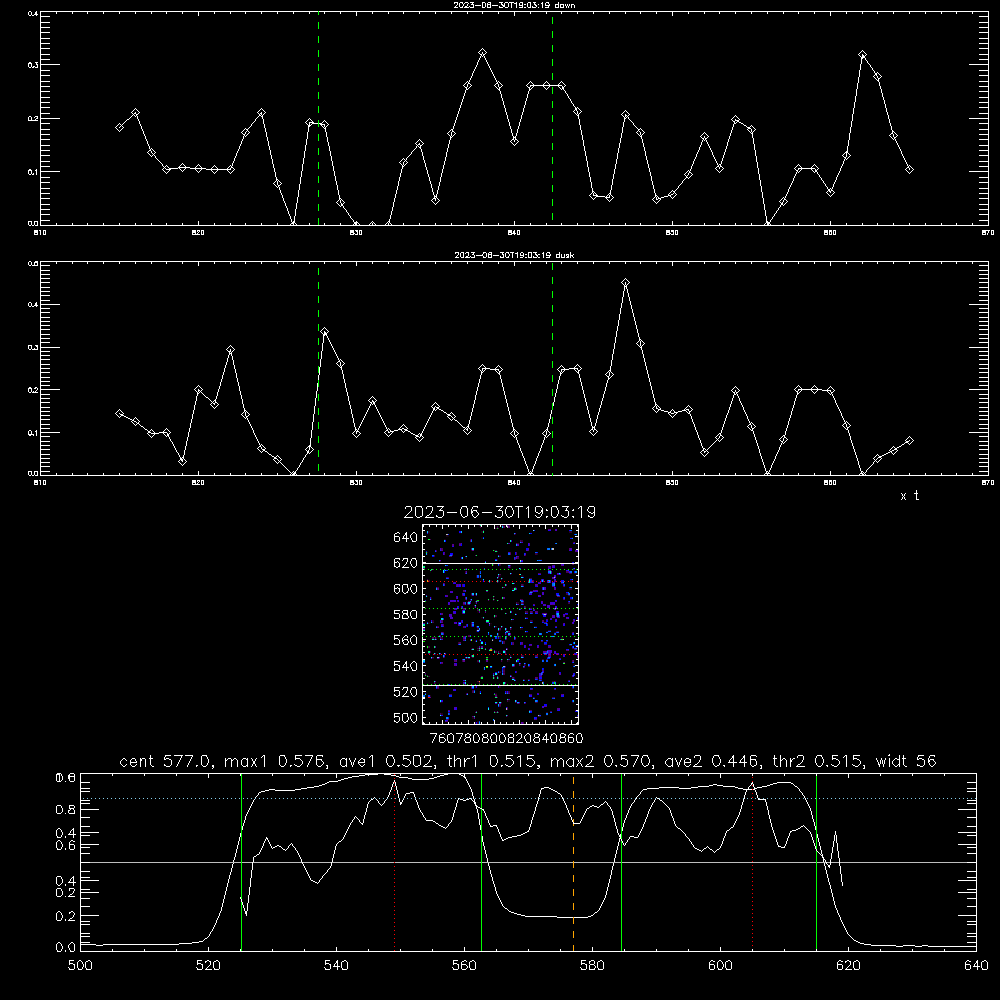The width and height of the screenshot is (1000, 1000).
Task: Click the green vertical line near 585 in the bottom plot
Action: coord(621,862)
